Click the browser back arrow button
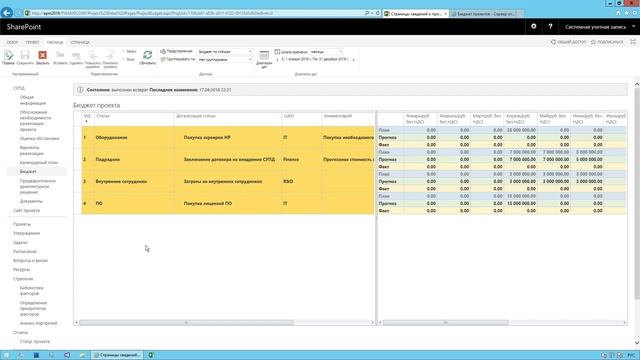Viewport: 640px width, 360px height. click(7, 13)
